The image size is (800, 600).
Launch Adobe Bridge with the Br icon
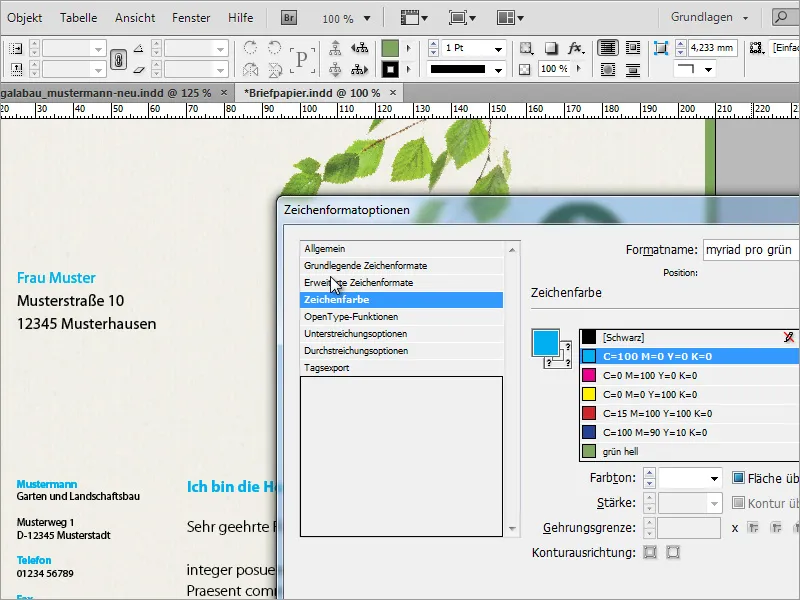point(289,18)
